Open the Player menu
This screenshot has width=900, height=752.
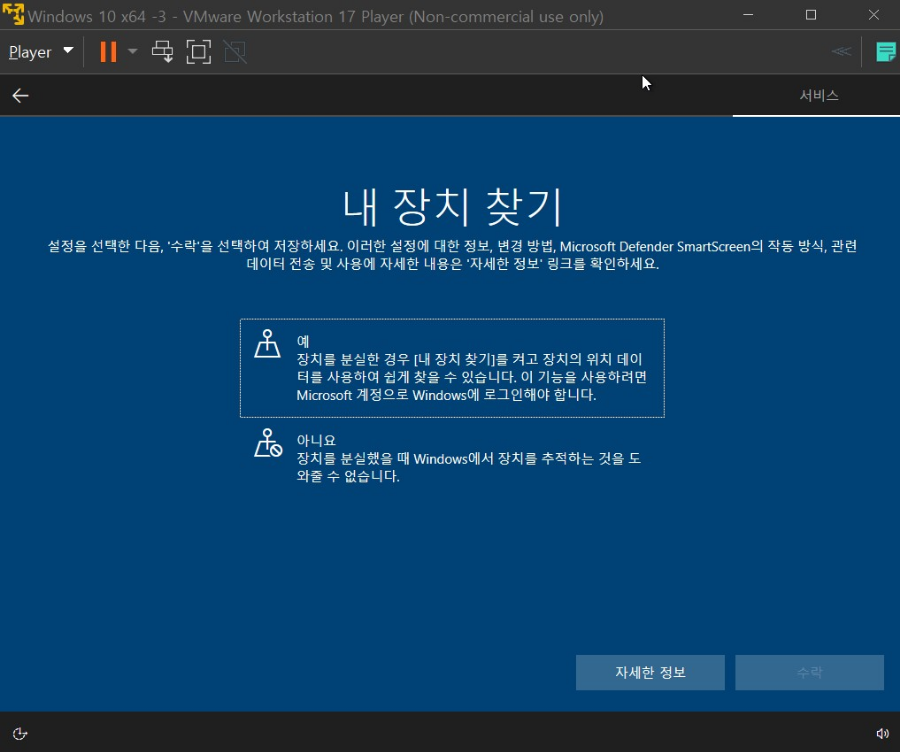(41, 52)
